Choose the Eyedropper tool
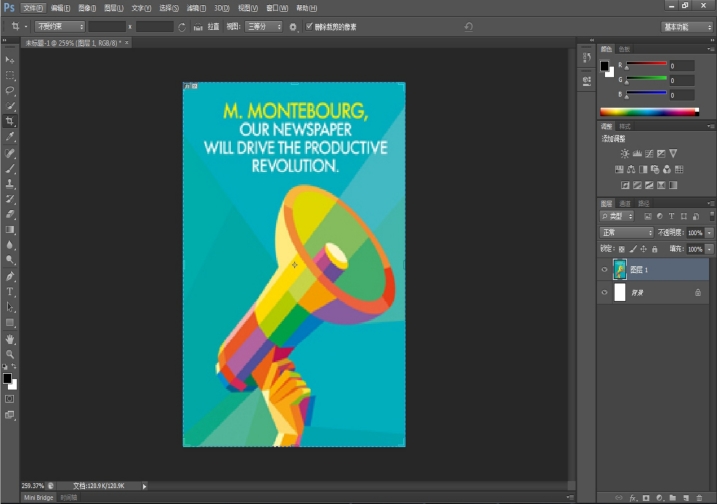 click(x=10, y=137)
